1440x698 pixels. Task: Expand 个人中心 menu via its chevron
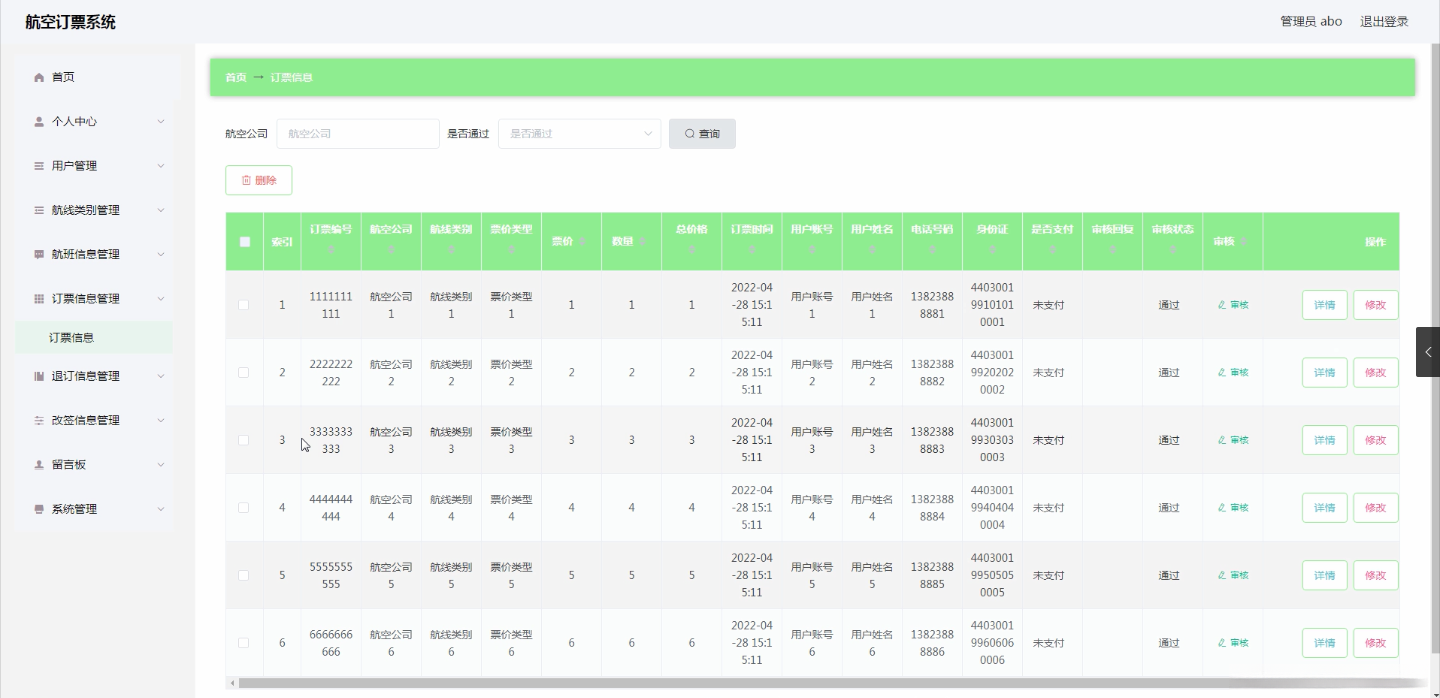click(160, 121)
